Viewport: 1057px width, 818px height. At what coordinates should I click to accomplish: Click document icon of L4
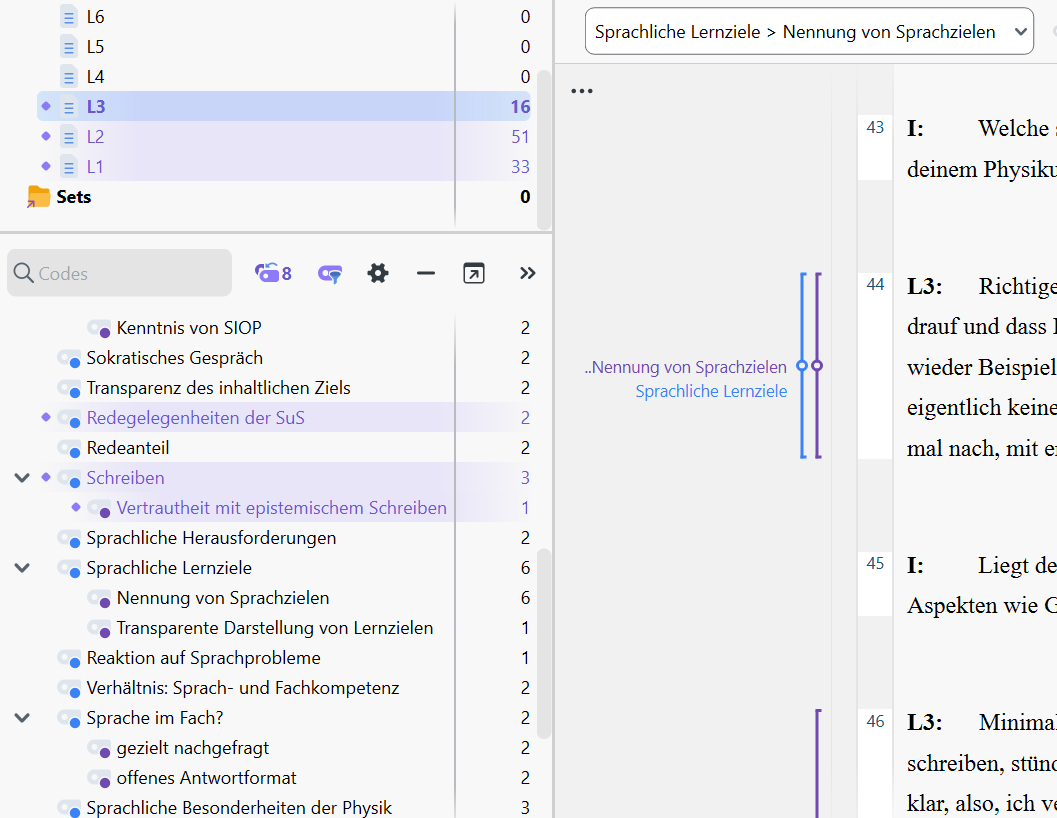(x=69, y=77)
